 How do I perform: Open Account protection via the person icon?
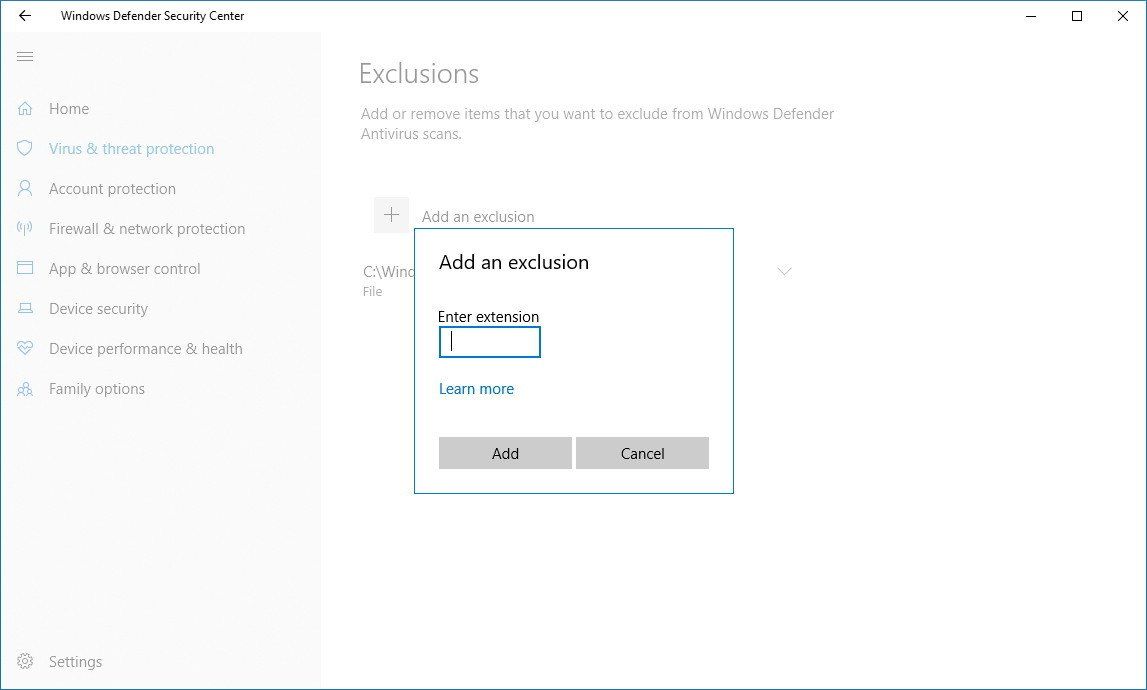24,188
